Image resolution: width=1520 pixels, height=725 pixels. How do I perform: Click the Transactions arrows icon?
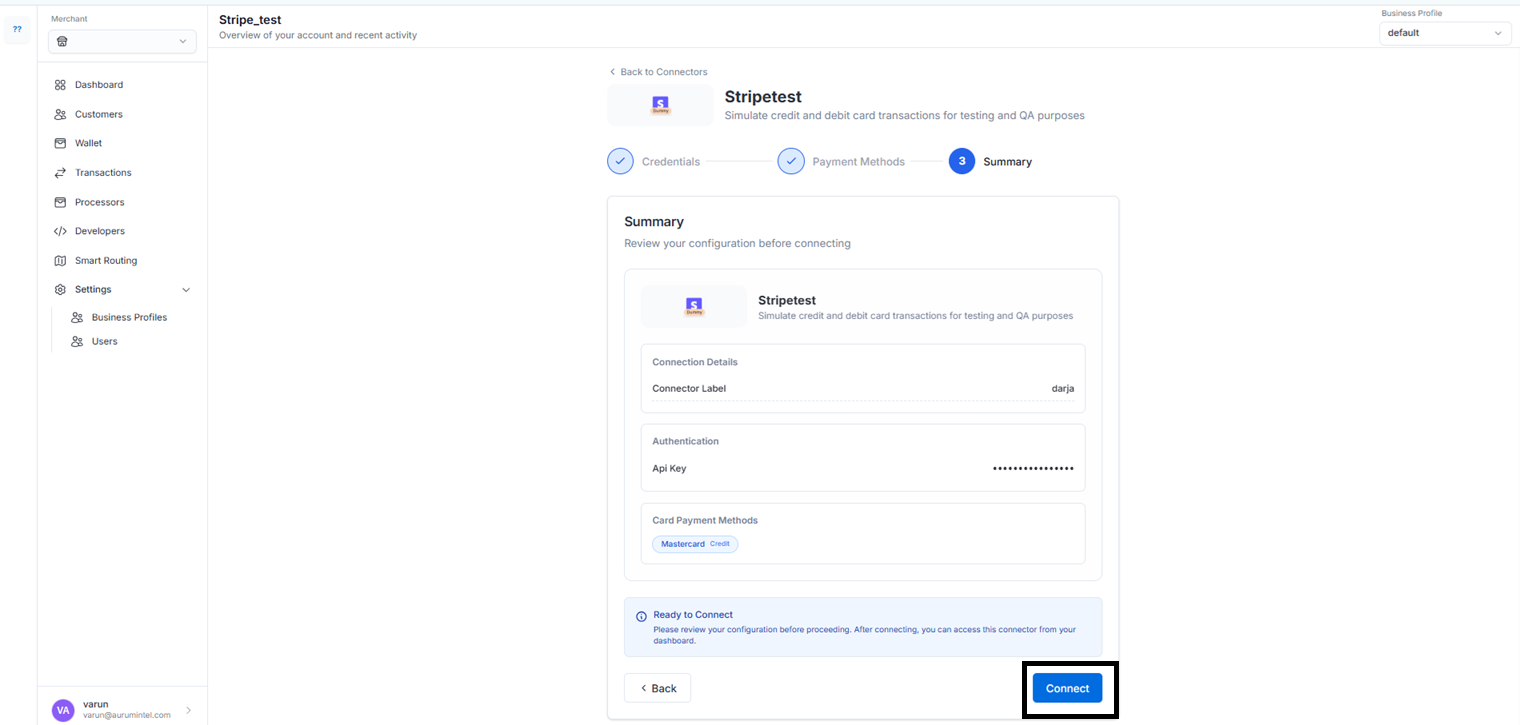click(60, 173)
